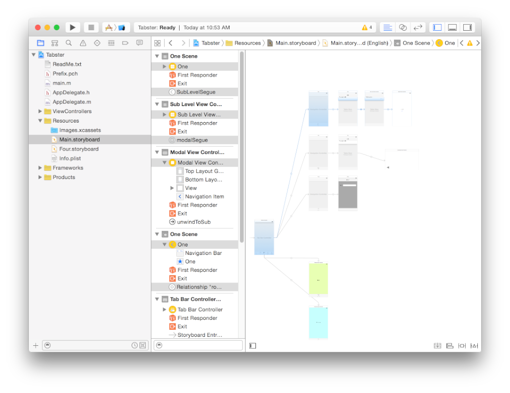
Task: Expand the ViewControllers folder
Action: 40,111
